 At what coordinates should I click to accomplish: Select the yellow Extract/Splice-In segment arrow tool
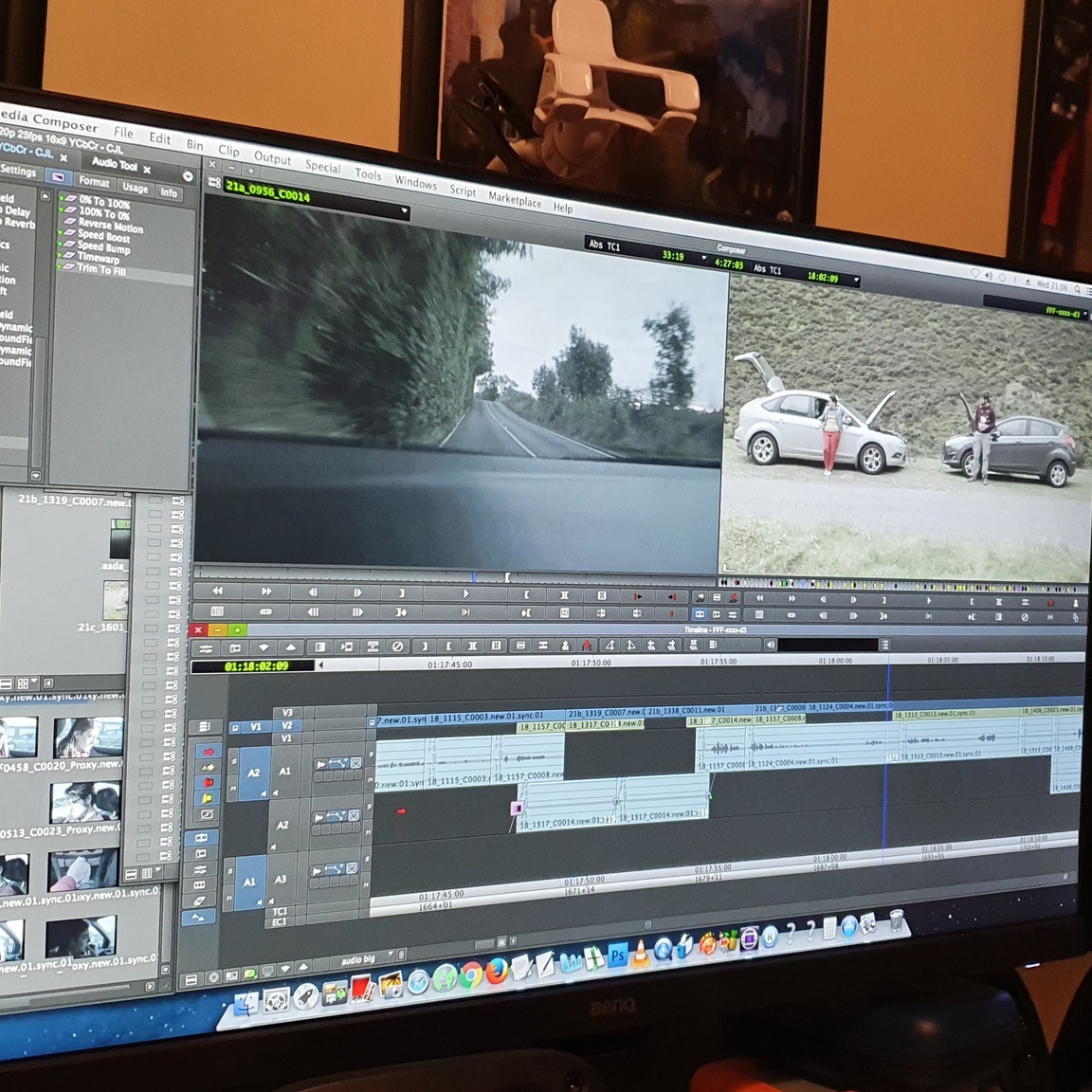206,767
